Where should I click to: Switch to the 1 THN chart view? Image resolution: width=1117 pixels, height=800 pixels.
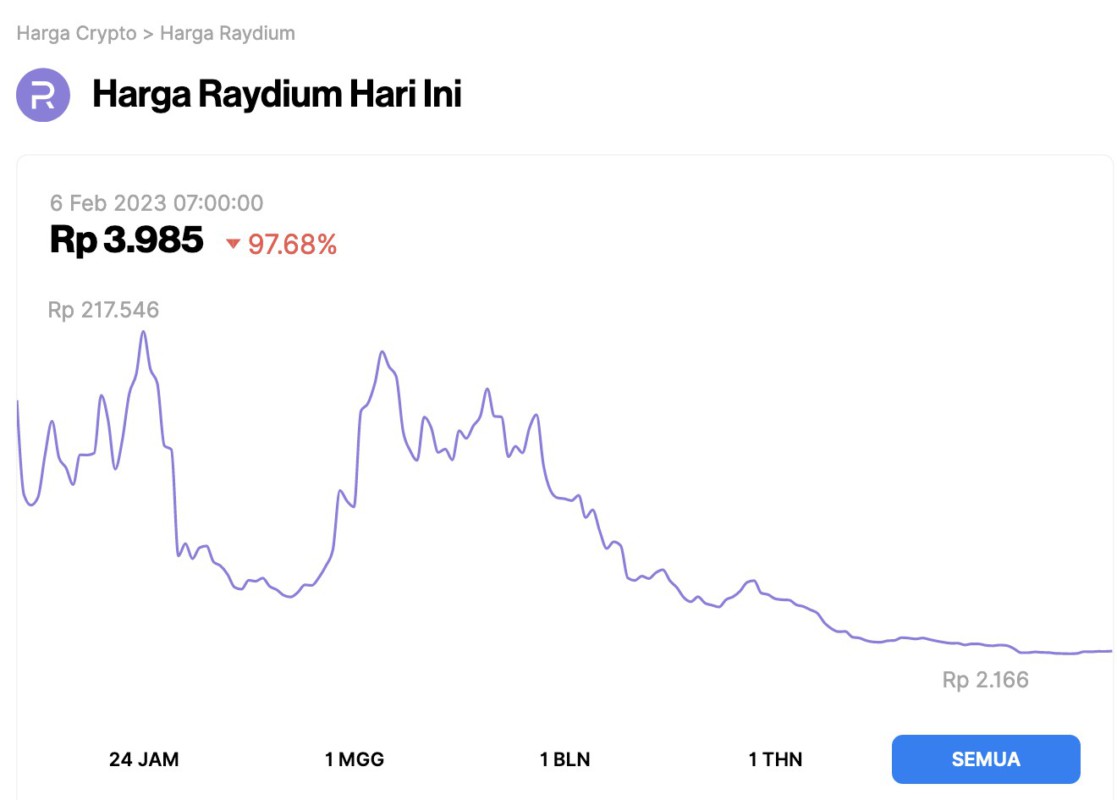coord(775,759)
